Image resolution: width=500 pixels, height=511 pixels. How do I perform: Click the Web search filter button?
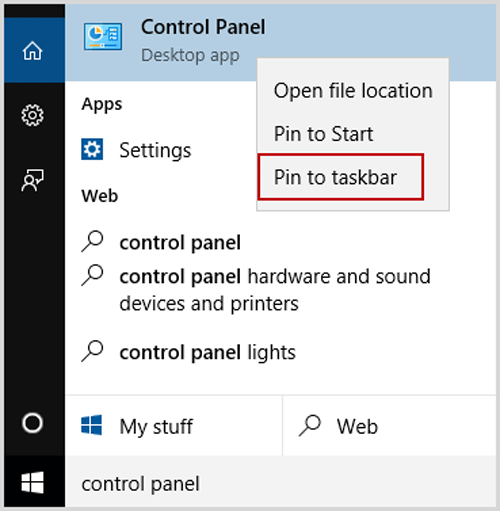tap(389, 425)
